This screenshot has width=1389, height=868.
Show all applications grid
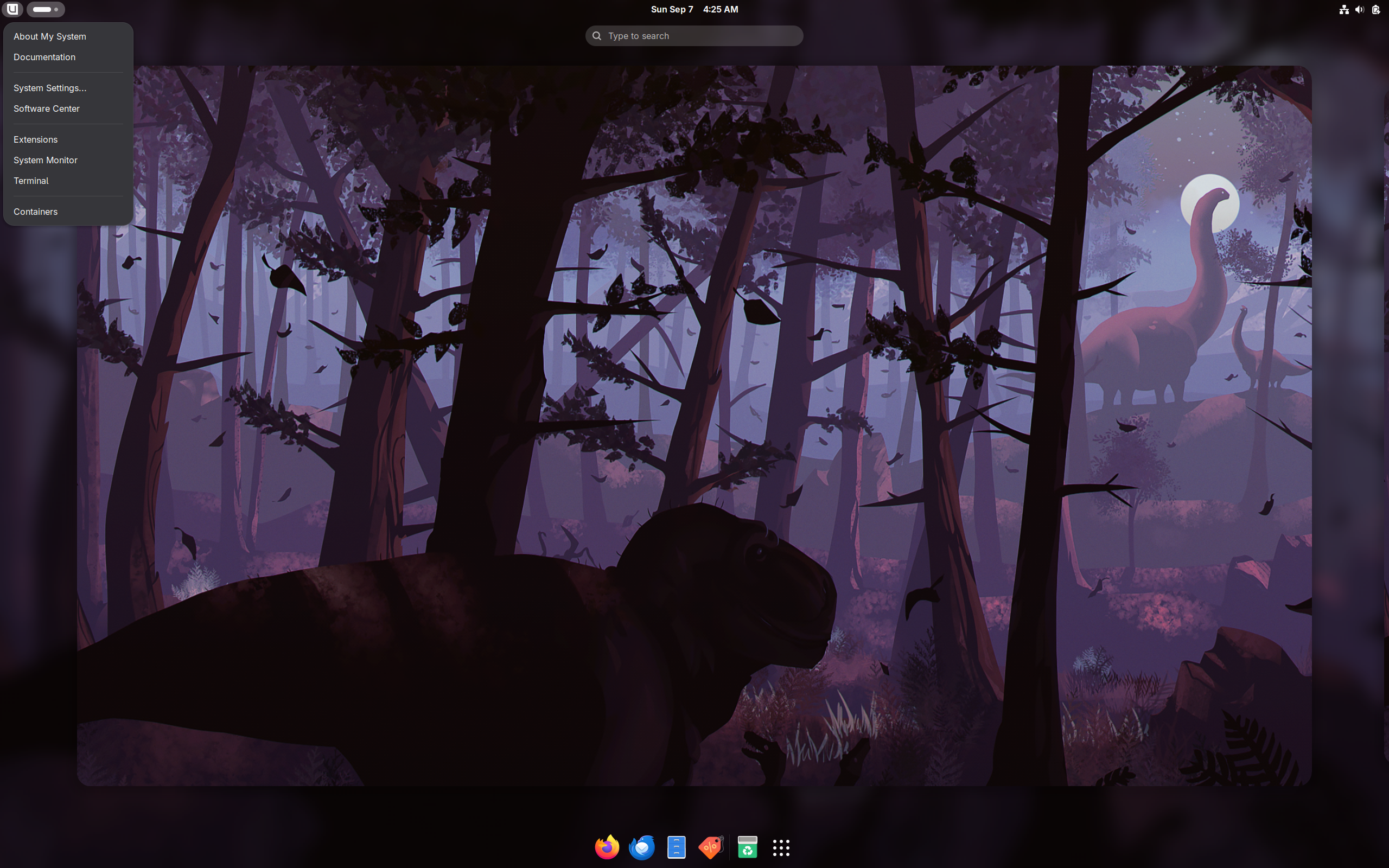coord(781,847)
